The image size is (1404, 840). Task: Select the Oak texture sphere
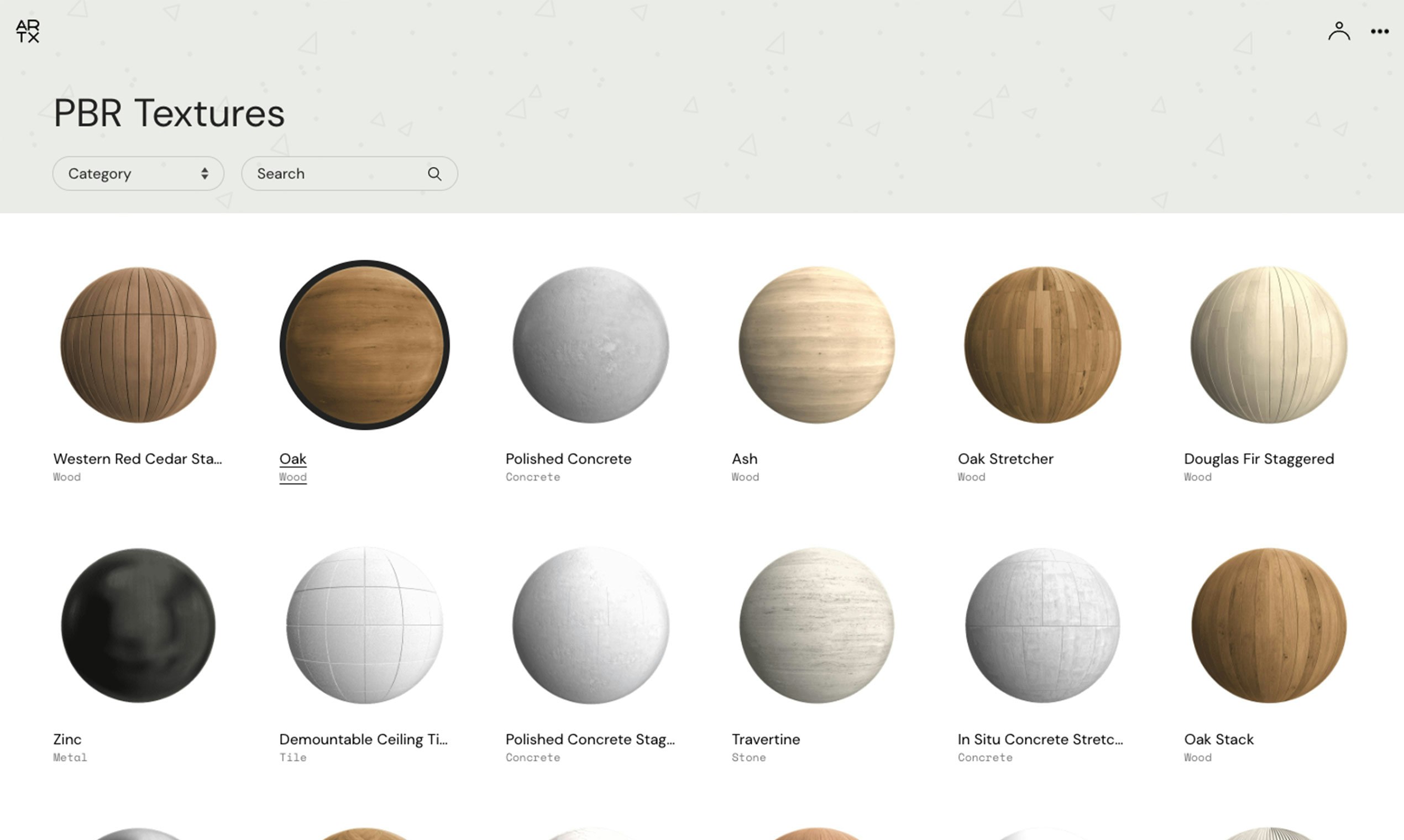[x=365, y=345]
